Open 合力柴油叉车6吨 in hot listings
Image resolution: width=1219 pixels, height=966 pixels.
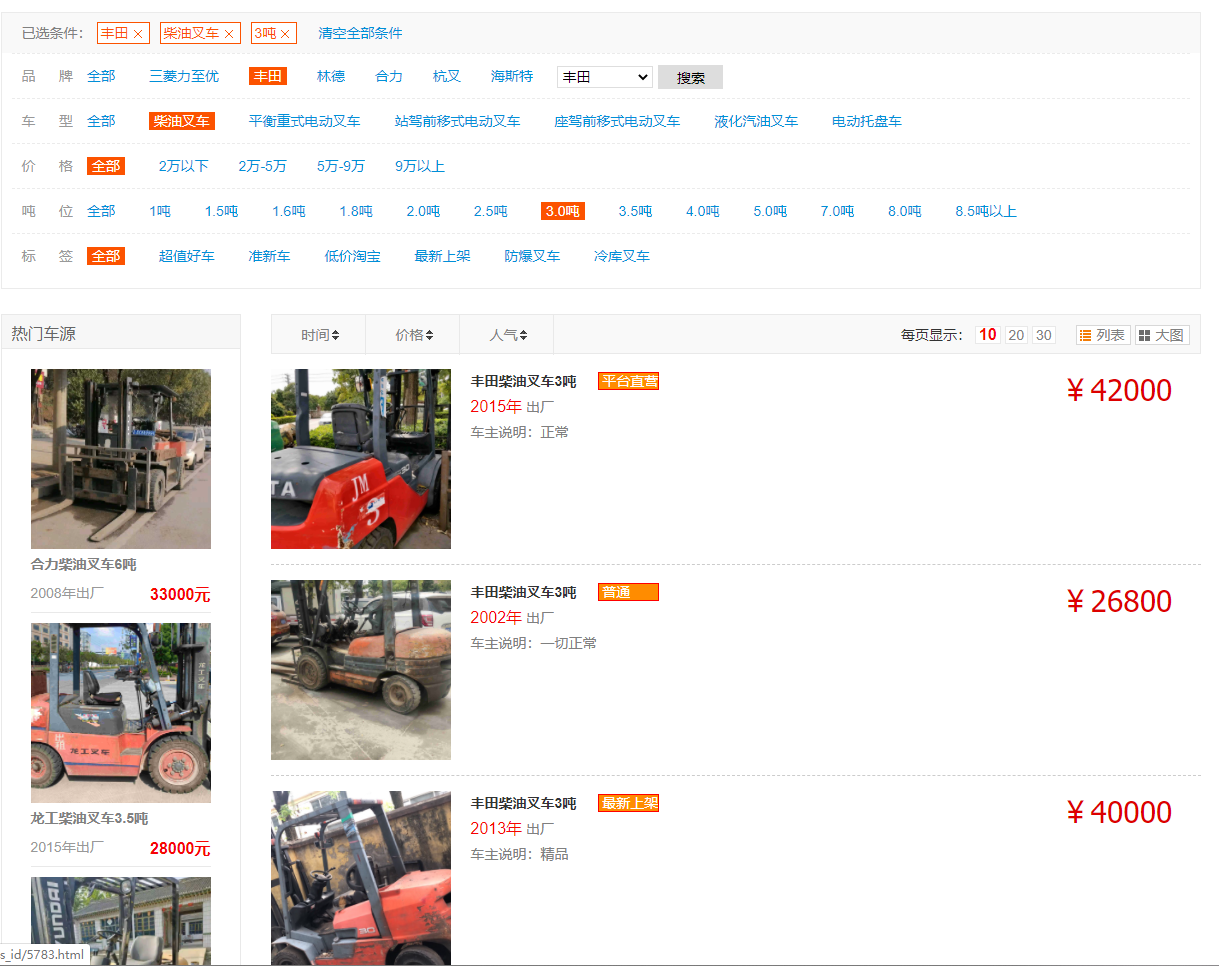pyautogui.click(x=120, y=459)
